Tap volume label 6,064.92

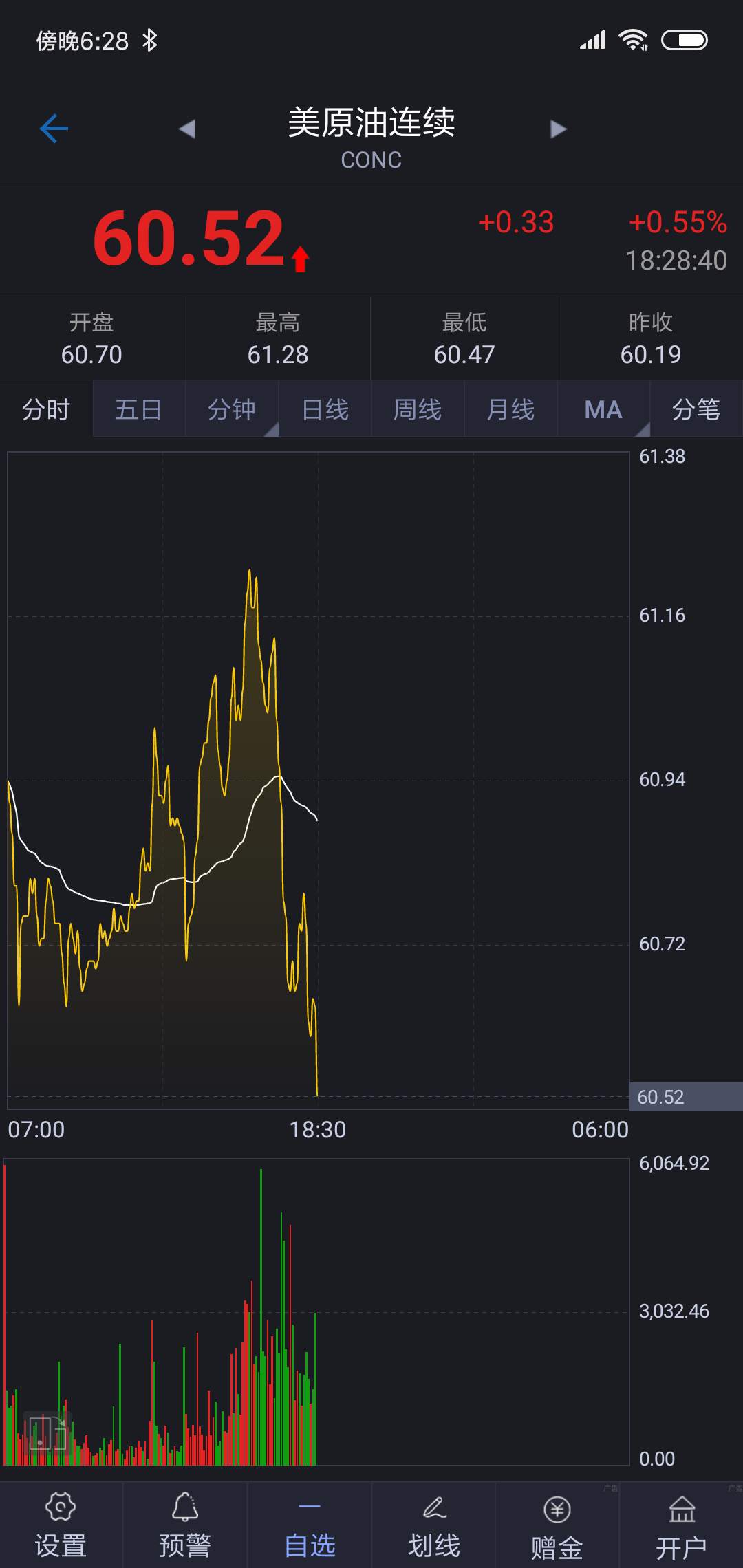(x=674, y=1164)
